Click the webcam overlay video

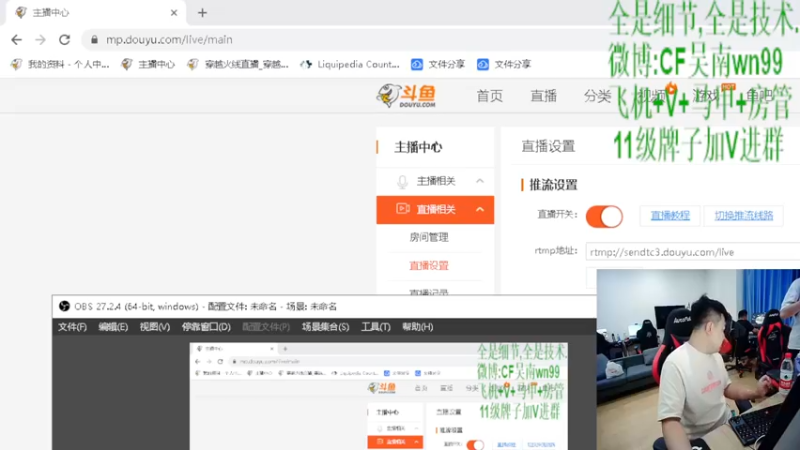(x=698, y=360)
